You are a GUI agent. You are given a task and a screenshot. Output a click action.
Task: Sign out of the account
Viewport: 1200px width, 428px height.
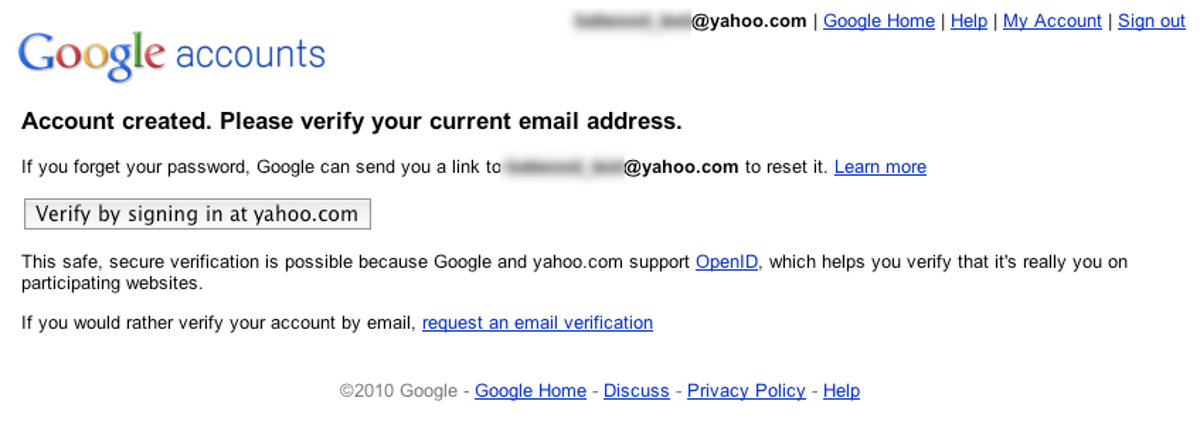pos(1151,21)
